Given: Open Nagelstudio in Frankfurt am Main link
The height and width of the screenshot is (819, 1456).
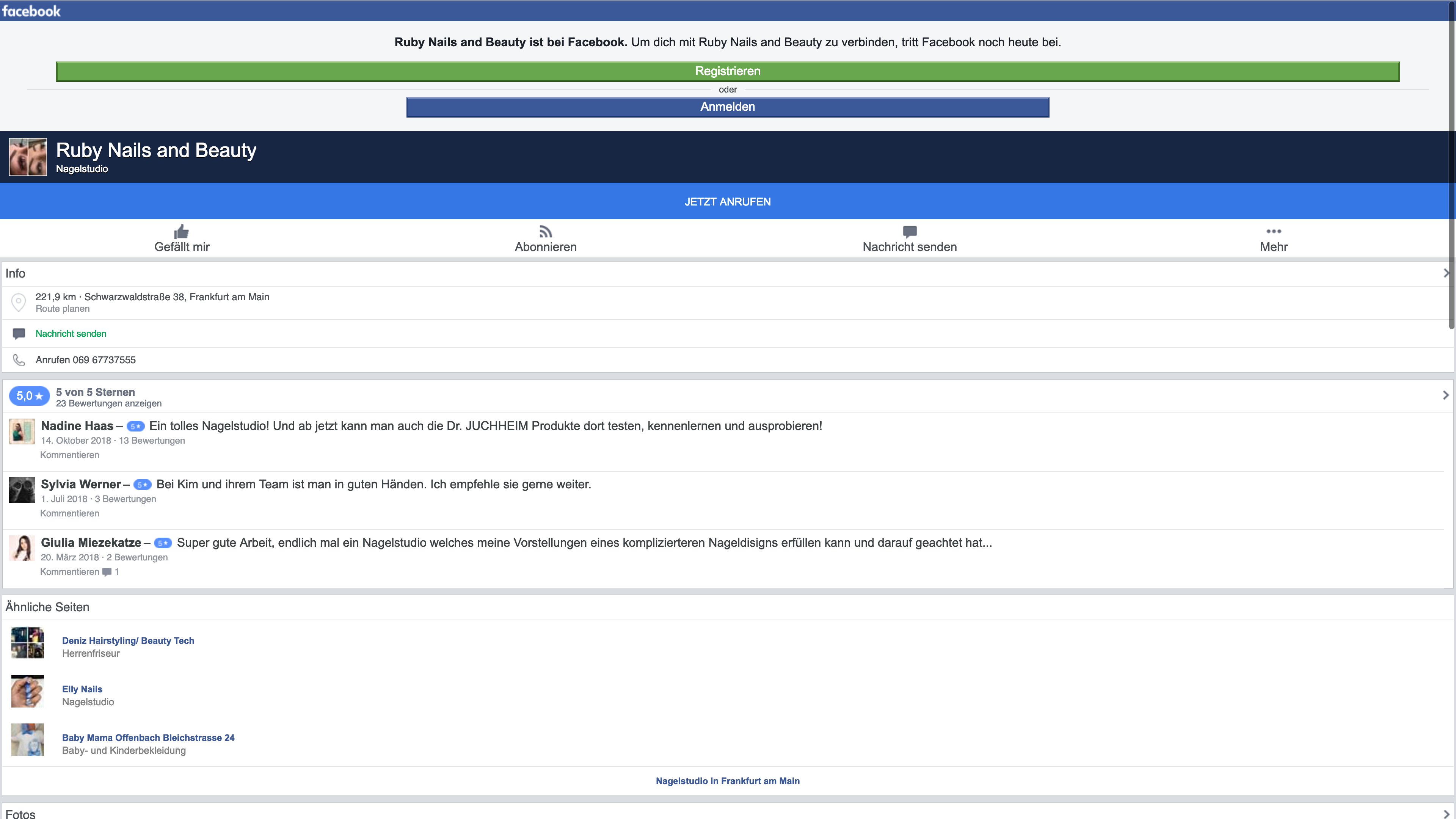Looking at the screenshot, I should [x=728, y=781].
